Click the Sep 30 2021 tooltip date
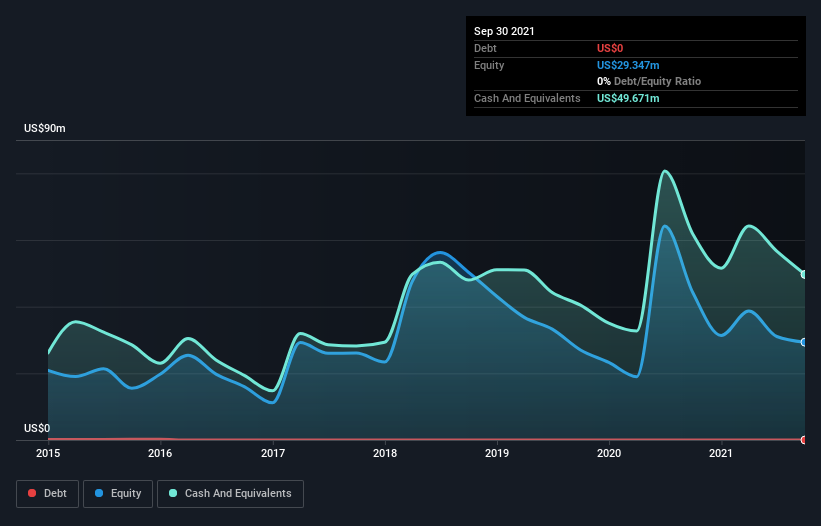The image size is (821, 526). tap(504, 31)
